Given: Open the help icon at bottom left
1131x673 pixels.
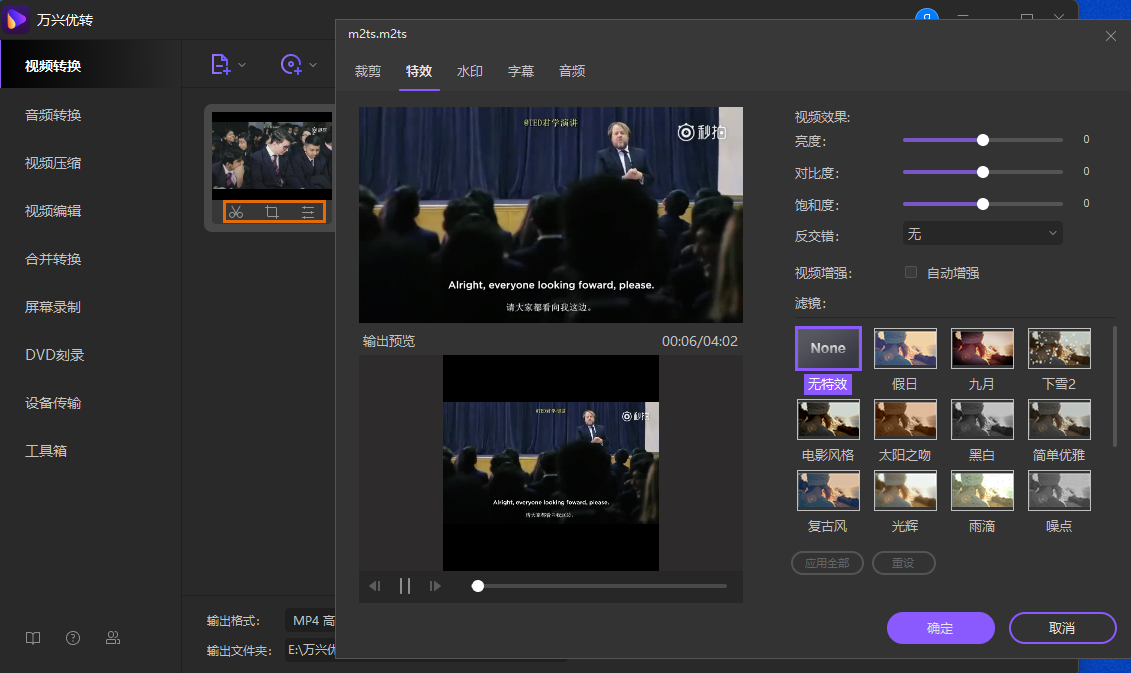Looking at the screenshot, I should [72, 637].
